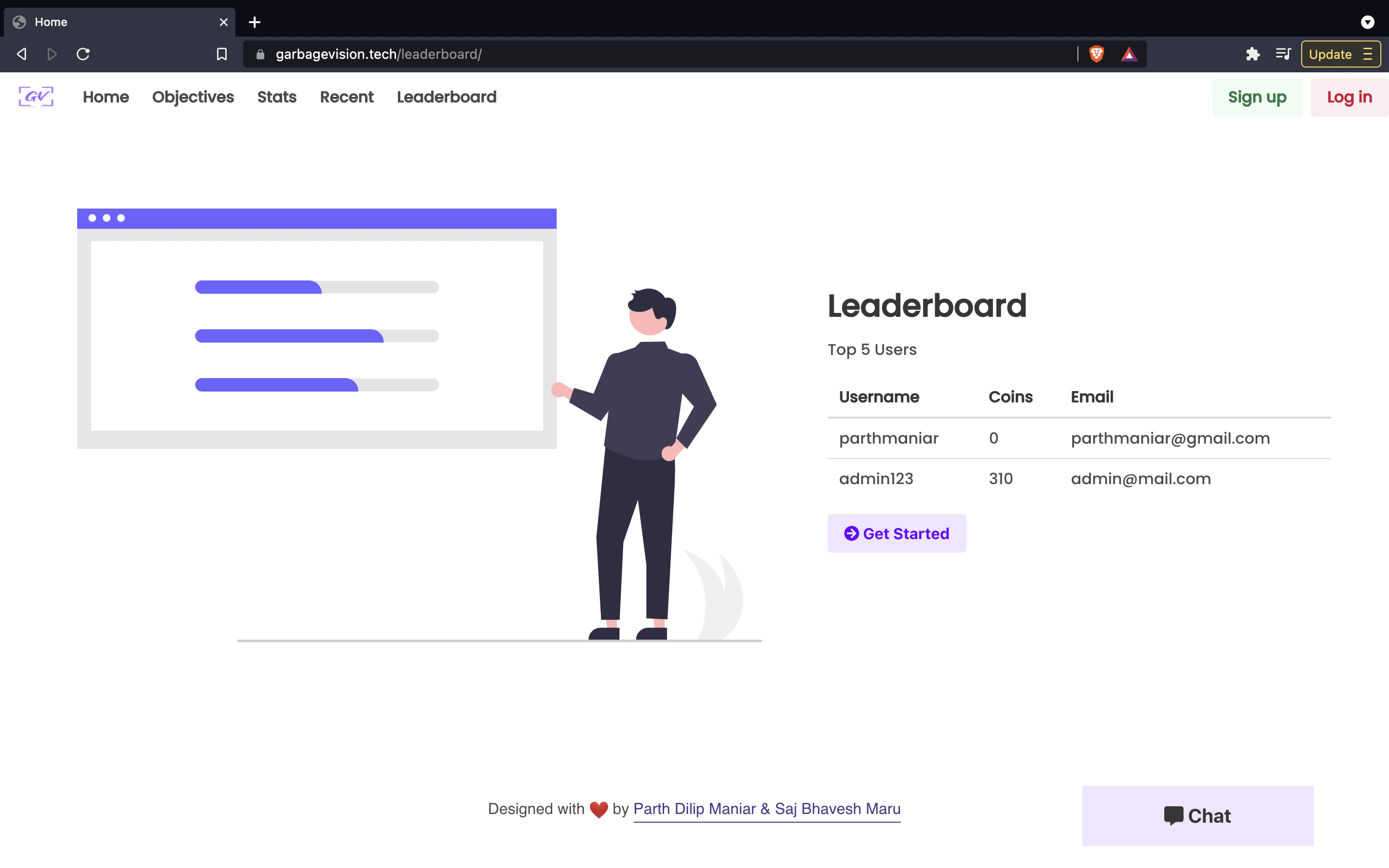Go to the Stats page

point(277,97)
